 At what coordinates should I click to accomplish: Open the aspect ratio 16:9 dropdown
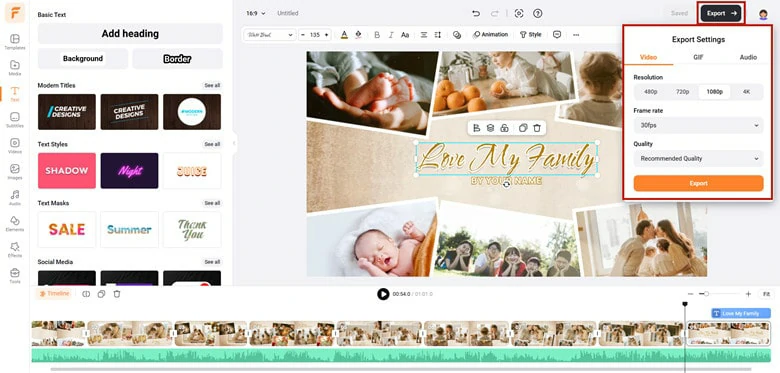tap(256, 13)
